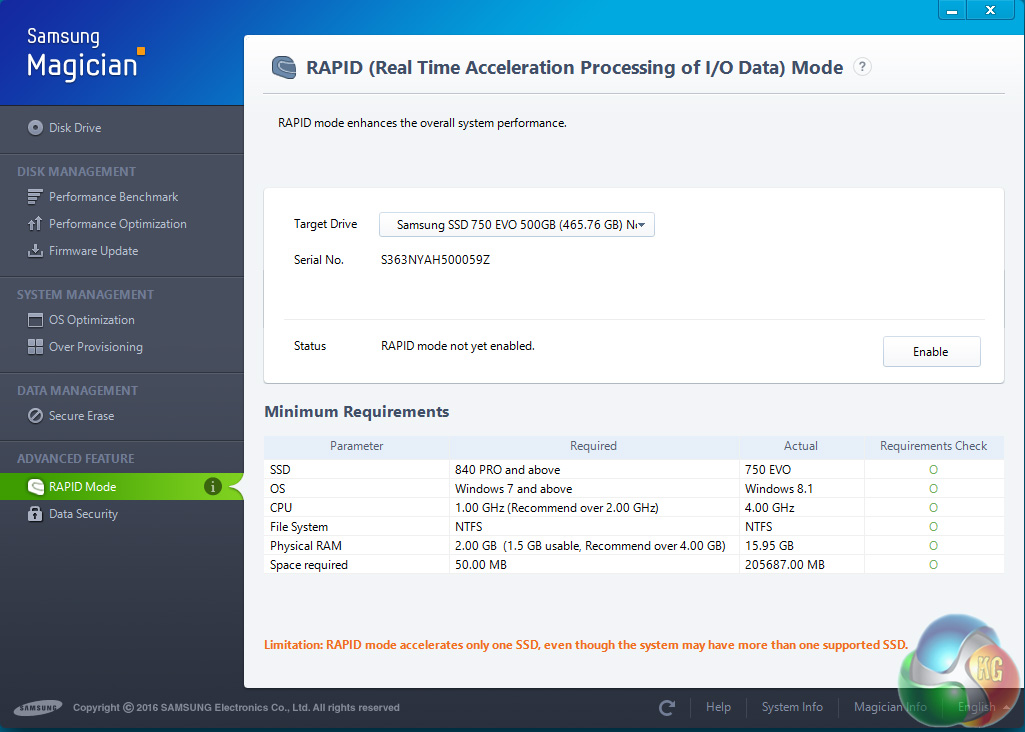Click the CPU requirement check circle
The image size is (1025, 732).
(x=933, y=508)
